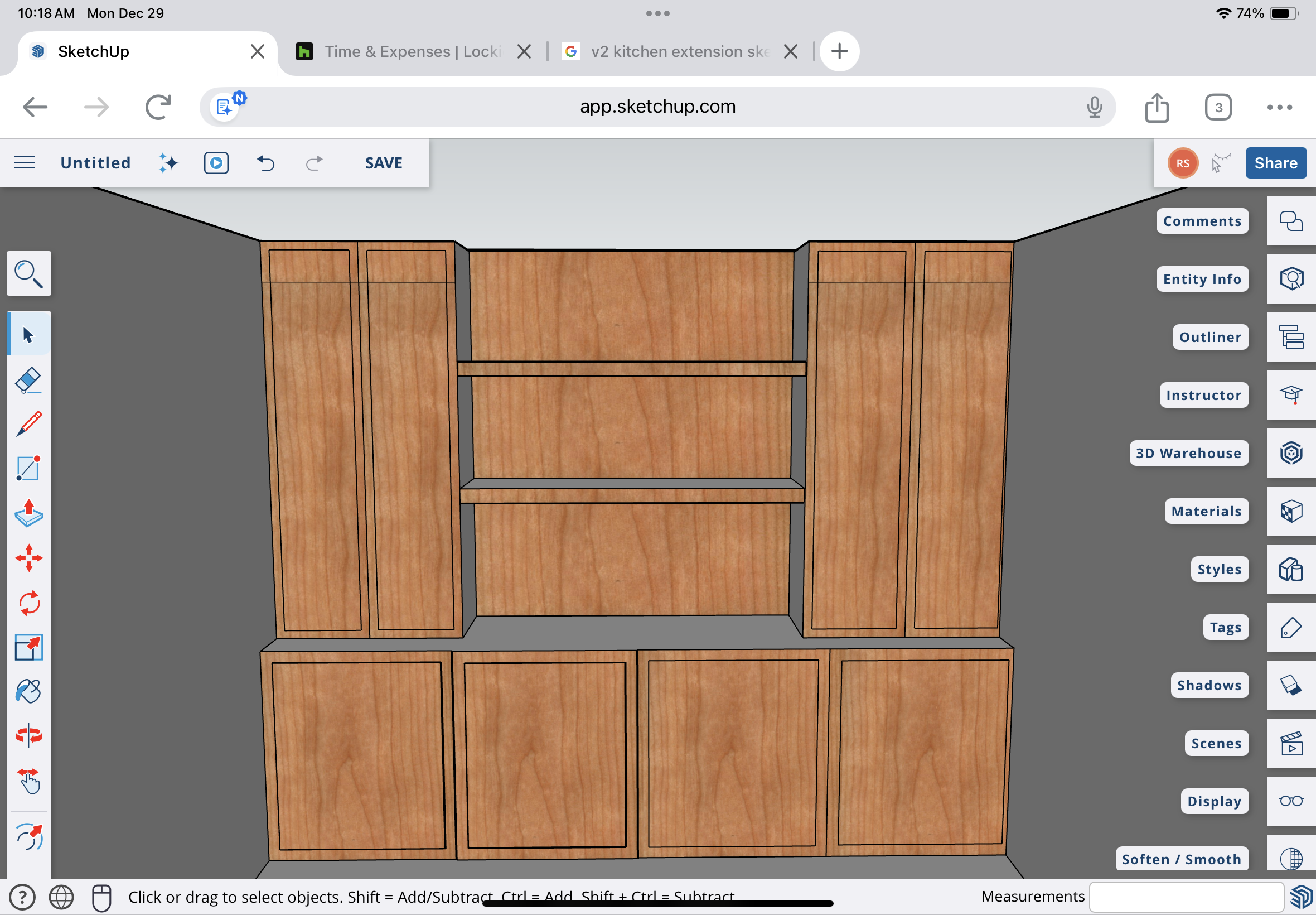Image resolution: width=1316 pixels, height=915 pixels.
Task: Open the browser three-dot menu
Action: (1279, 107)
